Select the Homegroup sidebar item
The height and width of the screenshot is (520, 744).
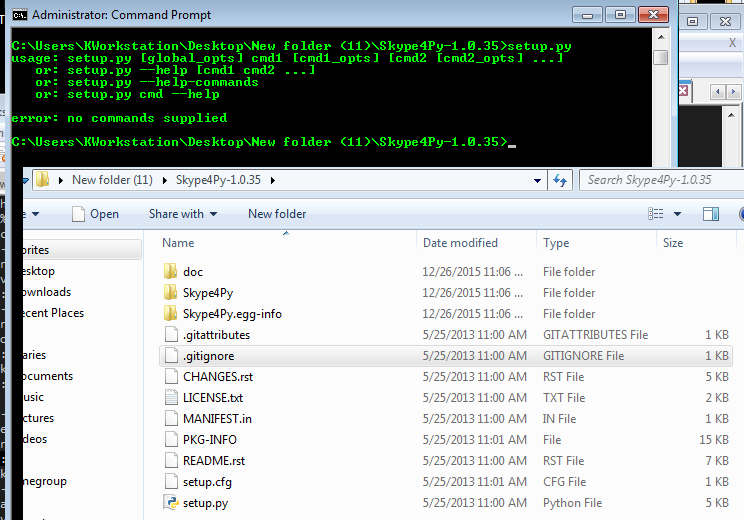point(45,481)
